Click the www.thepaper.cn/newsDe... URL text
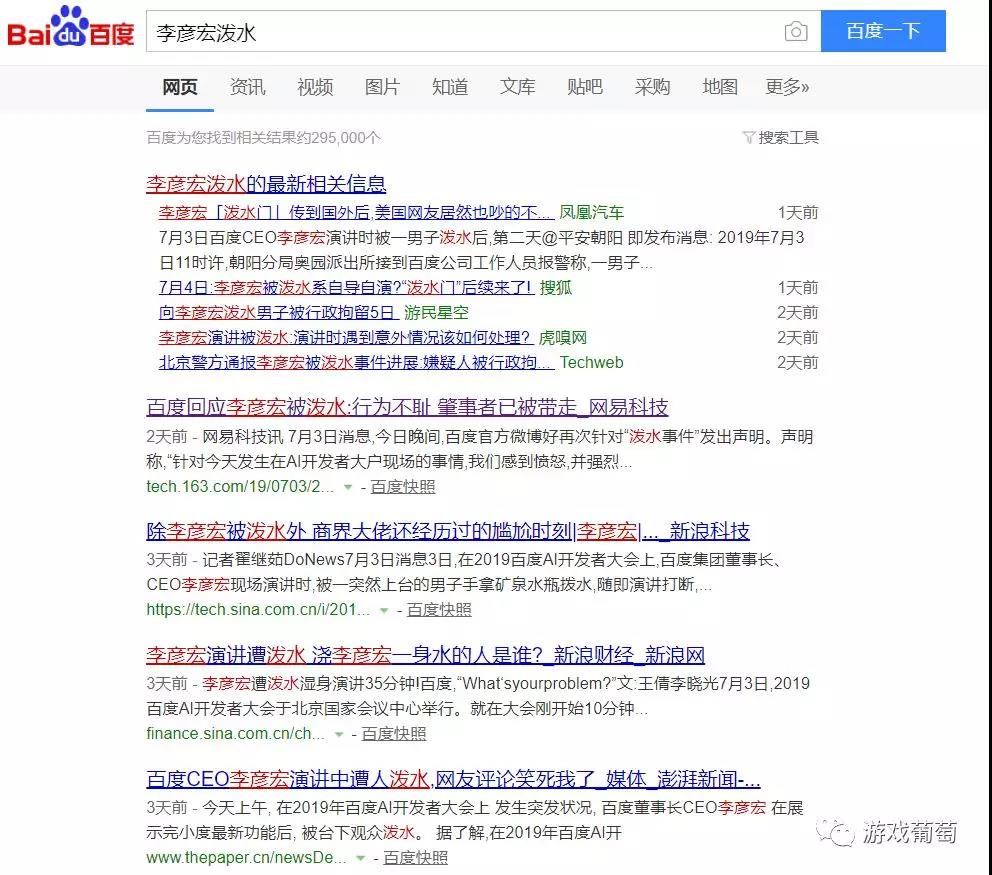The image size is (992, 875). click(x=246, y=858)
